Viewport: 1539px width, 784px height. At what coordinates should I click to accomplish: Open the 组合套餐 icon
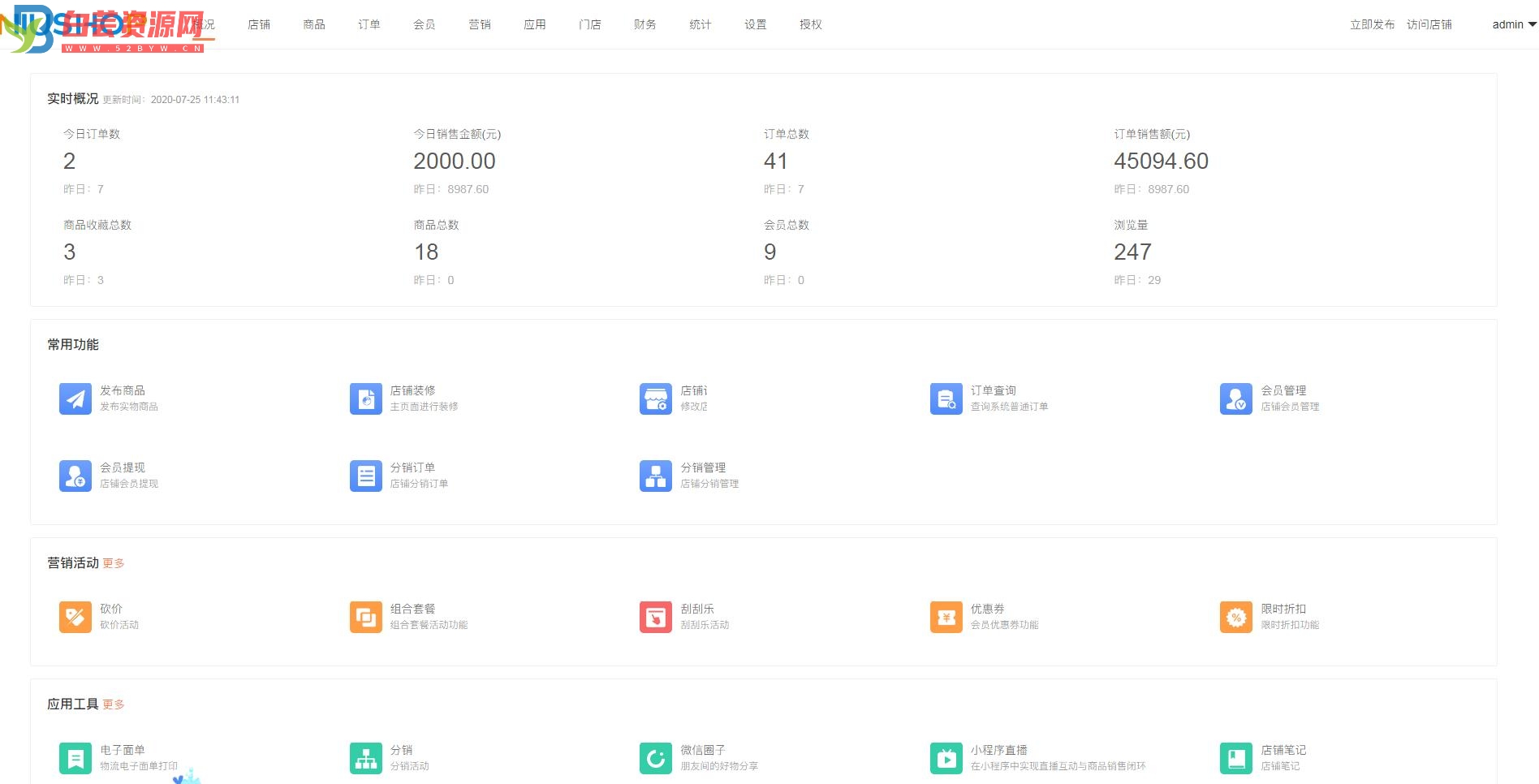[x=366, y=617]
